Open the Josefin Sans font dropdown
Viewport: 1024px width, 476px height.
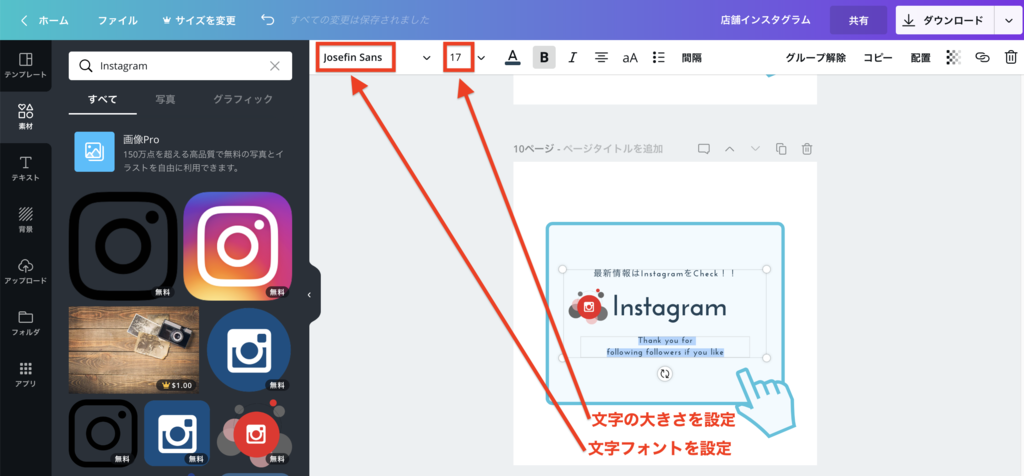tap(376, 57)
